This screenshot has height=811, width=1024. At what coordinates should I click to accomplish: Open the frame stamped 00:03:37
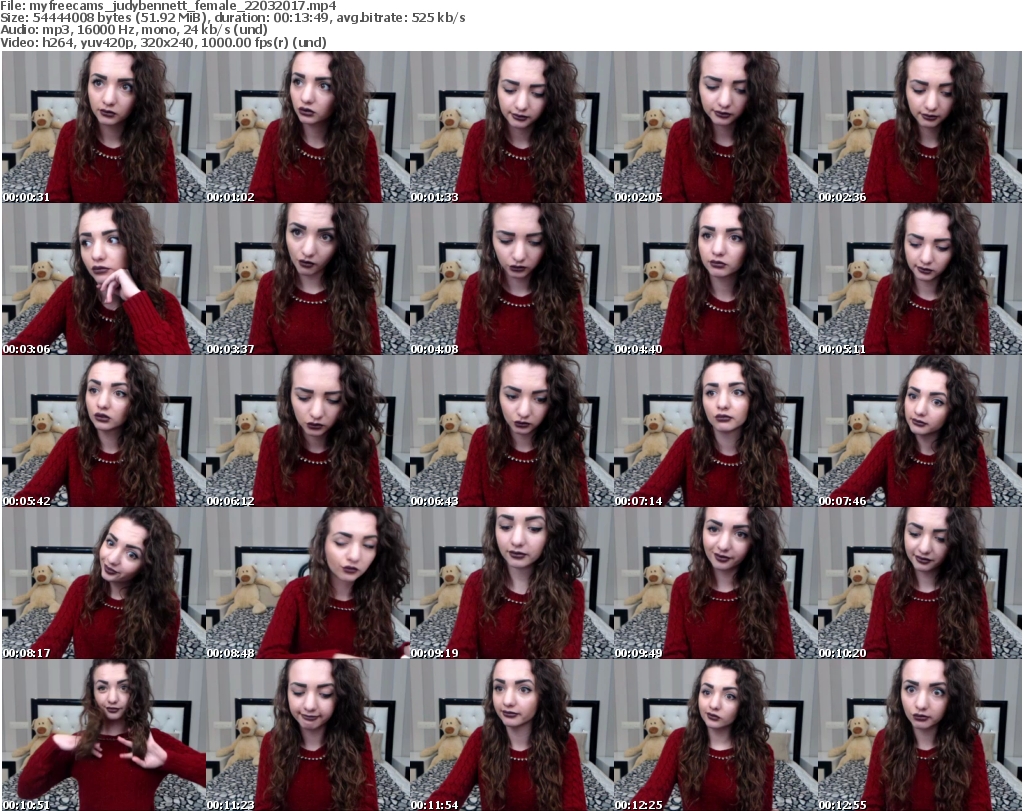tap(308, 279)
